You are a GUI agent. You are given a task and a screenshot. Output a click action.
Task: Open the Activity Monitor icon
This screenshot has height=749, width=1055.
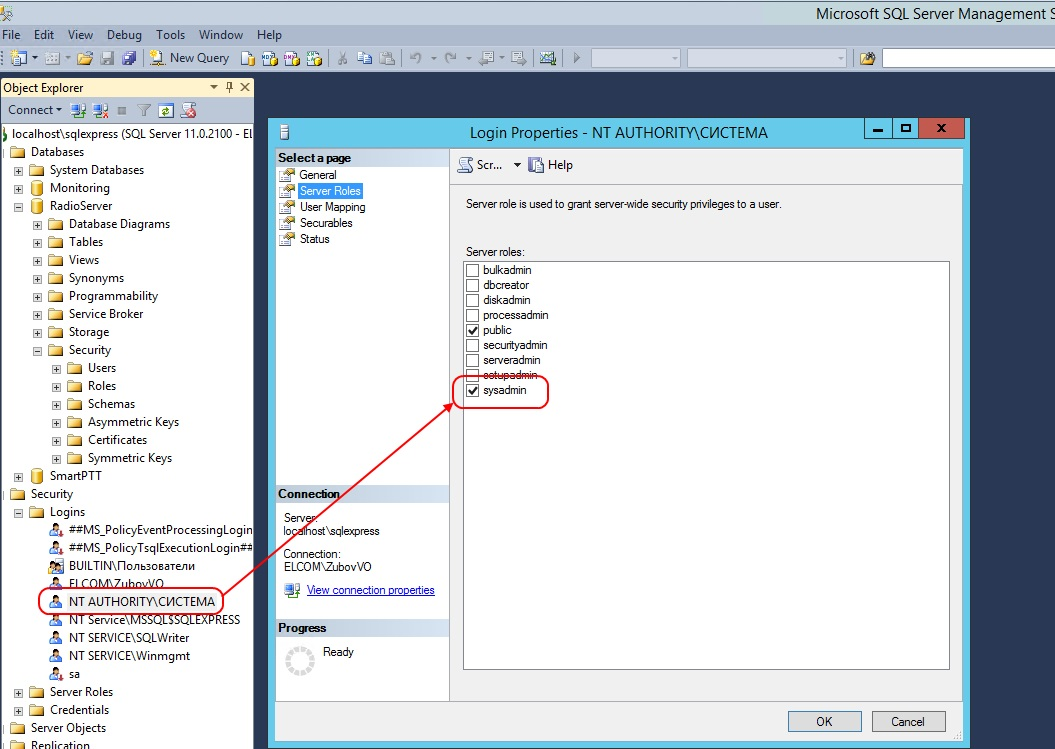pyautogui.click(x=548, y=59)
